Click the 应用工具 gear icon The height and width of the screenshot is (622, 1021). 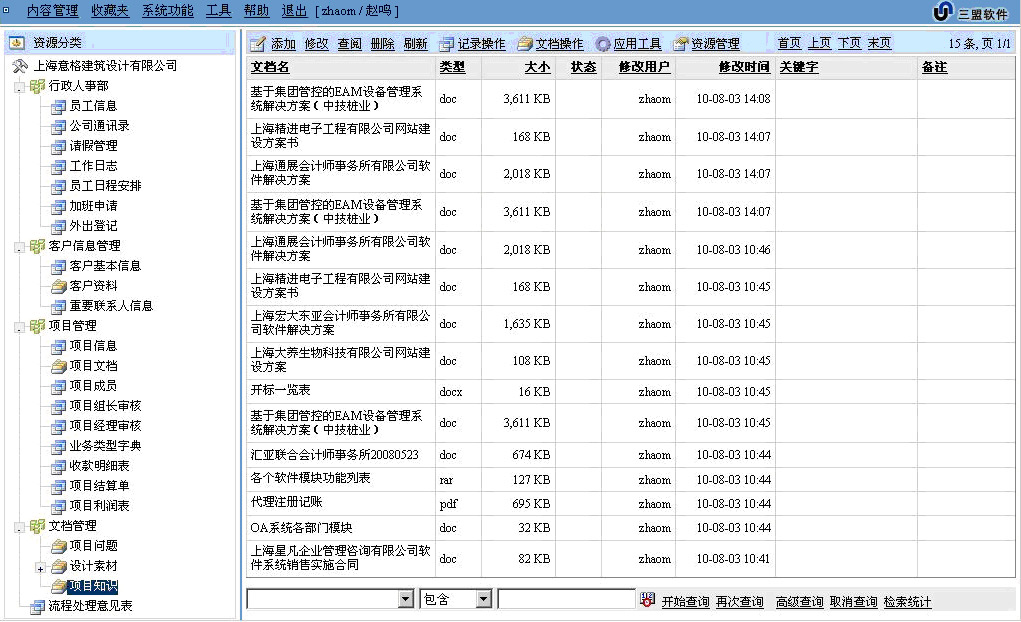[603, 44]
